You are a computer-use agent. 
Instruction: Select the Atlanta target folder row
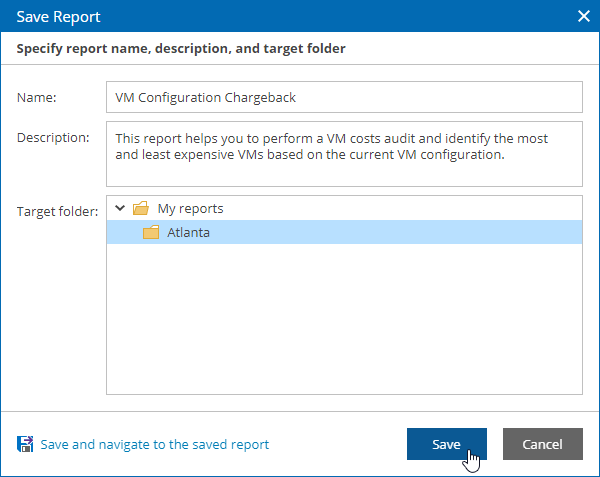(344, 232)
